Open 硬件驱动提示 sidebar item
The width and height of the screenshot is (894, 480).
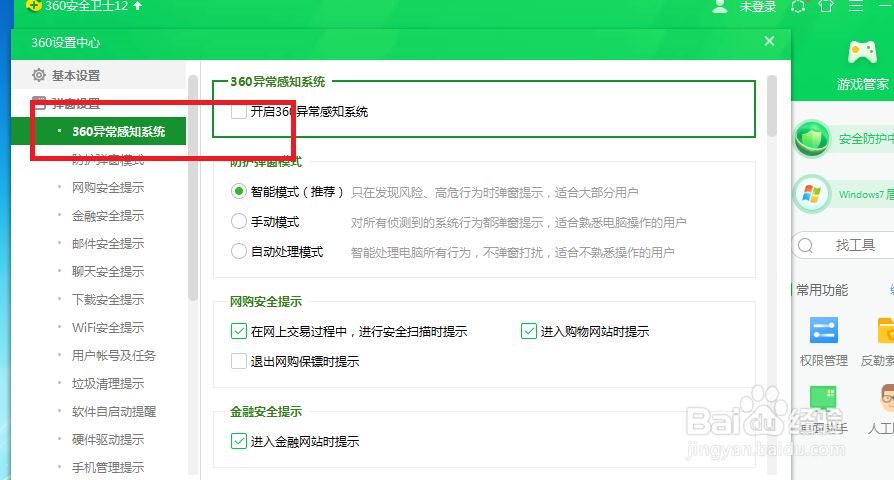[x=108, y=439]
